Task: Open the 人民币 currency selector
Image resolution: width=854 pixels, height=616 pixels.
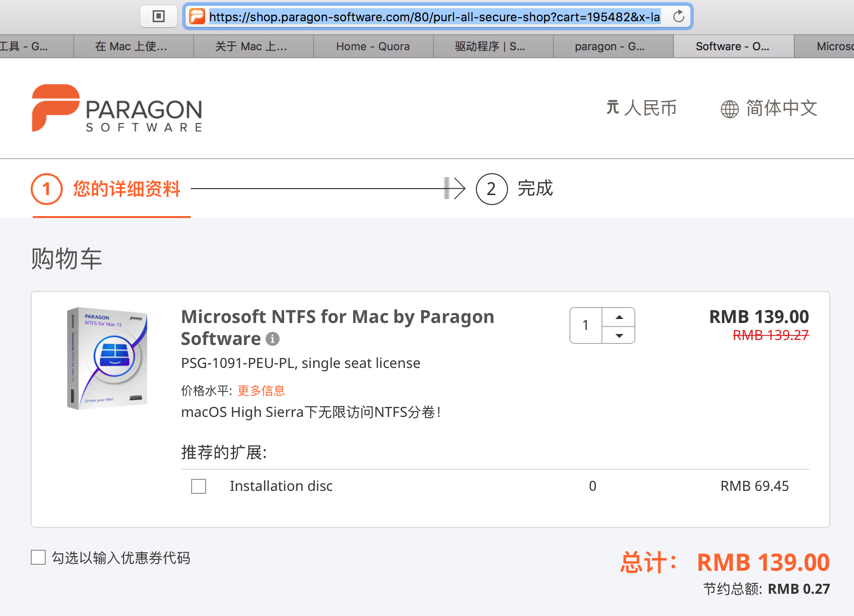Action: [642, 108]
